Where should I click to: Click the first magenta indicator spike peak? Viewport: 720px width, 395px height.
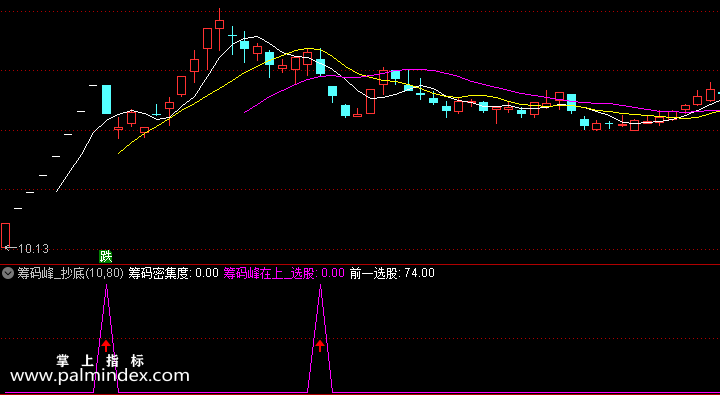click(107, 286)
